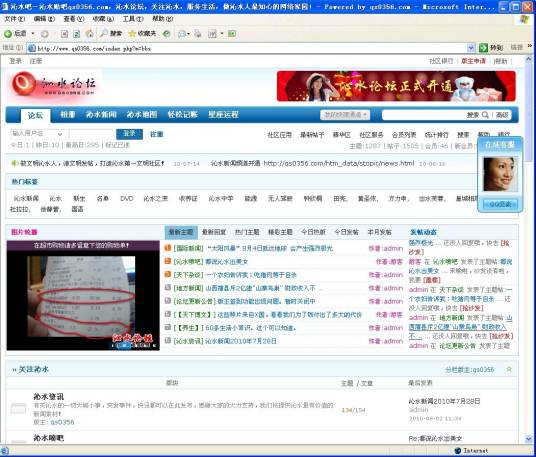The height and width of the screenshot is (457, 536).
Task: Click the forum search input field
Action: point(424,115)
